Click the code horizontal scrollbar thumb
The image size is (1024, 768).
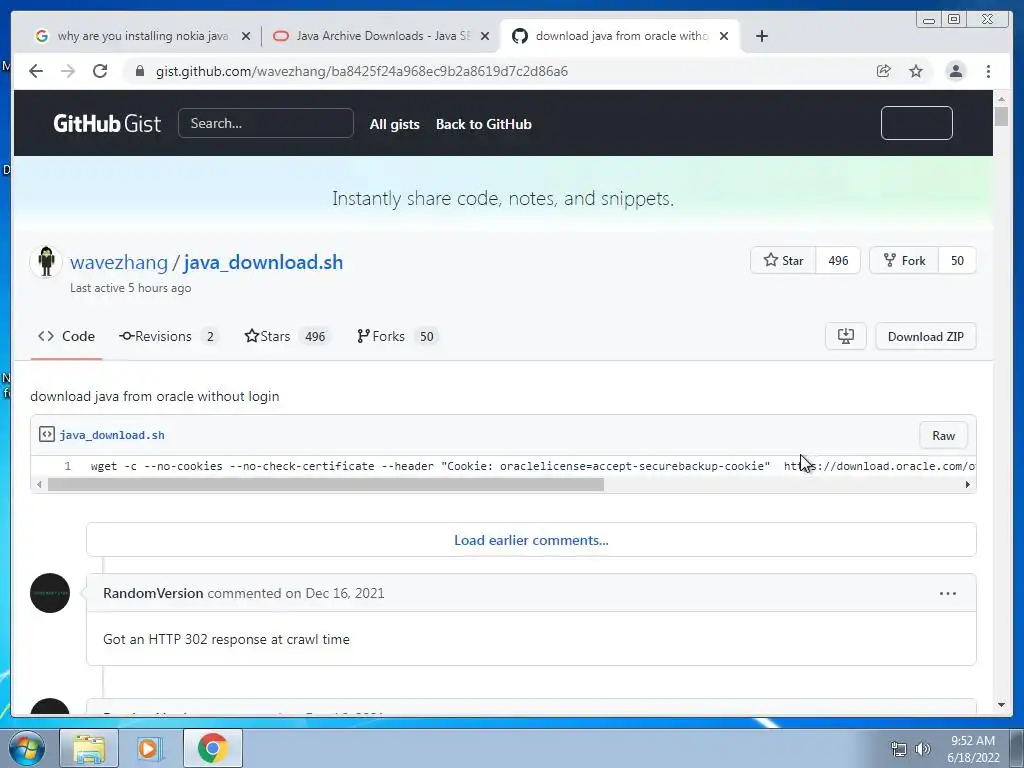(326, 485)
